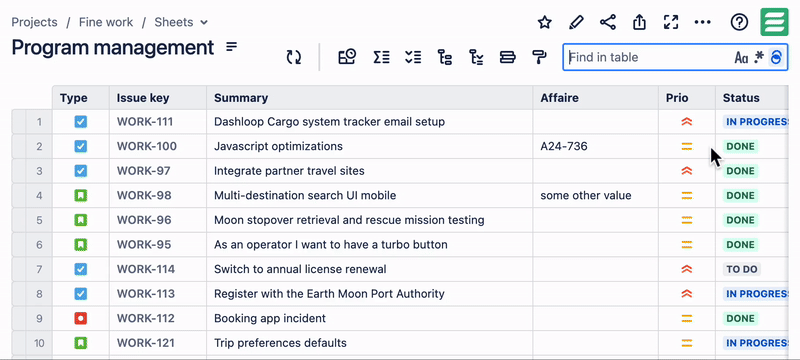Refresh the table with sync arrows
The height and width of the screenshot is (360, 800).
pyautogui.click(x=293, y=57)
